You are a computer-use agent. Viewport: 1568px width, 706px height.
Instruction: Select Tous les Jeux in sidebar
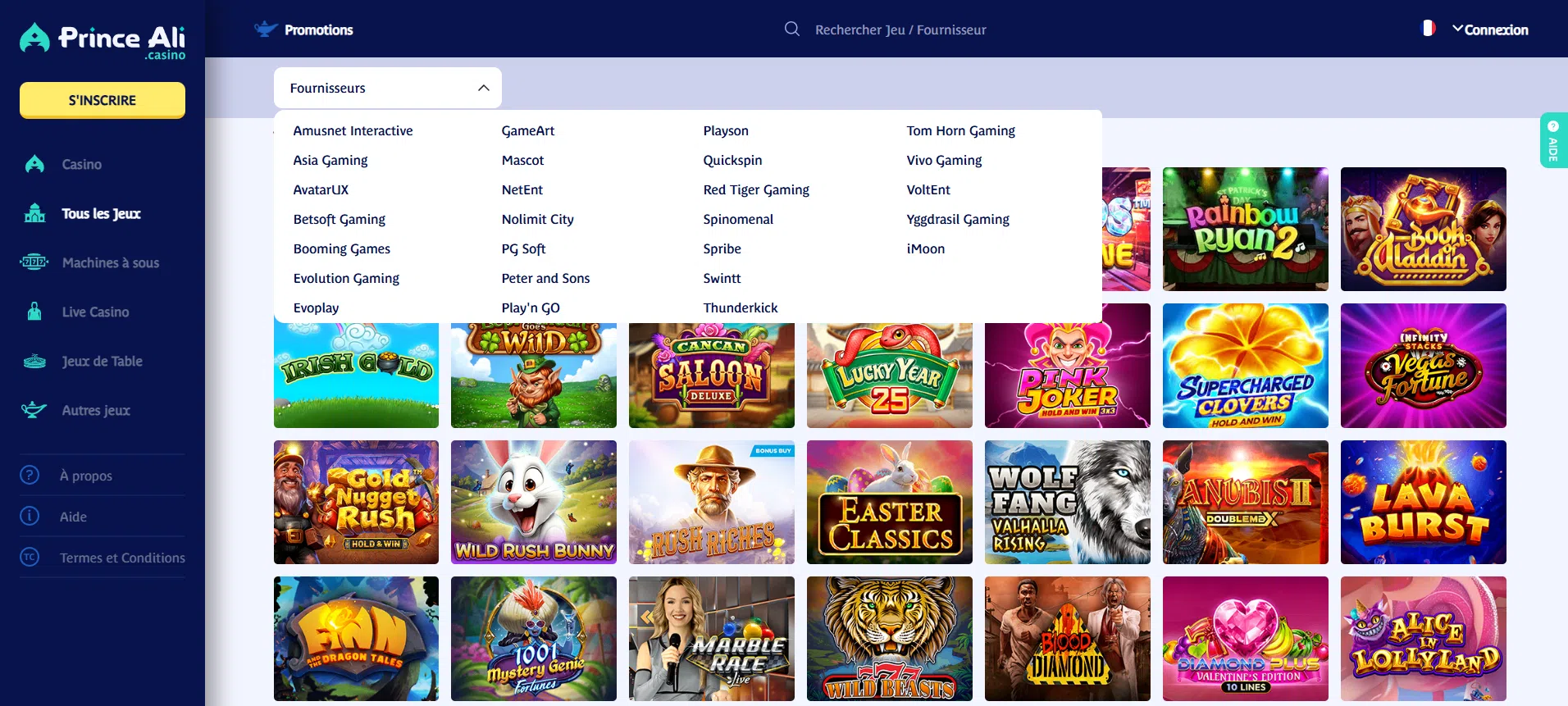101,213
